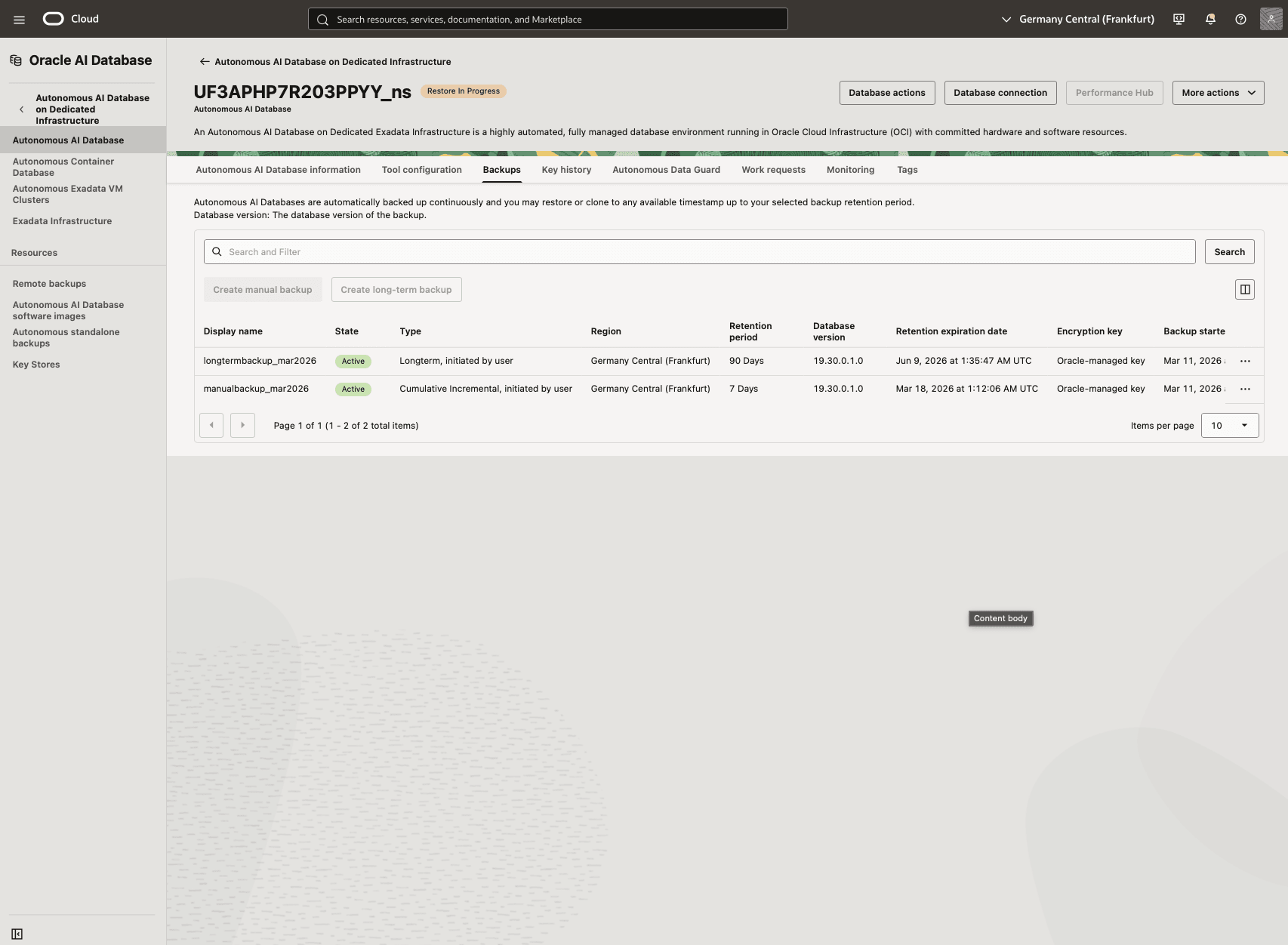The image size is (1288, 945).
Task: Expand the More actions dropdown
Action: point(1218,93)
